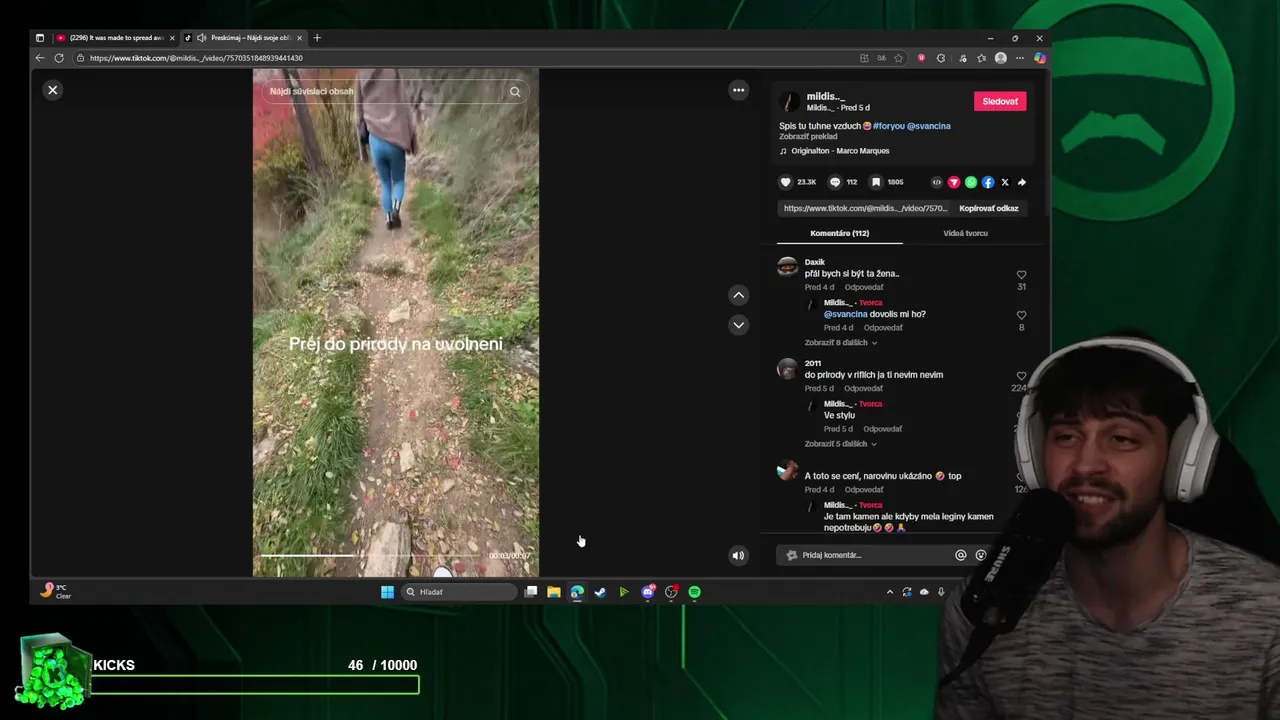
Task: Open the Windows Start menu
Action: (x=387, y=592)
